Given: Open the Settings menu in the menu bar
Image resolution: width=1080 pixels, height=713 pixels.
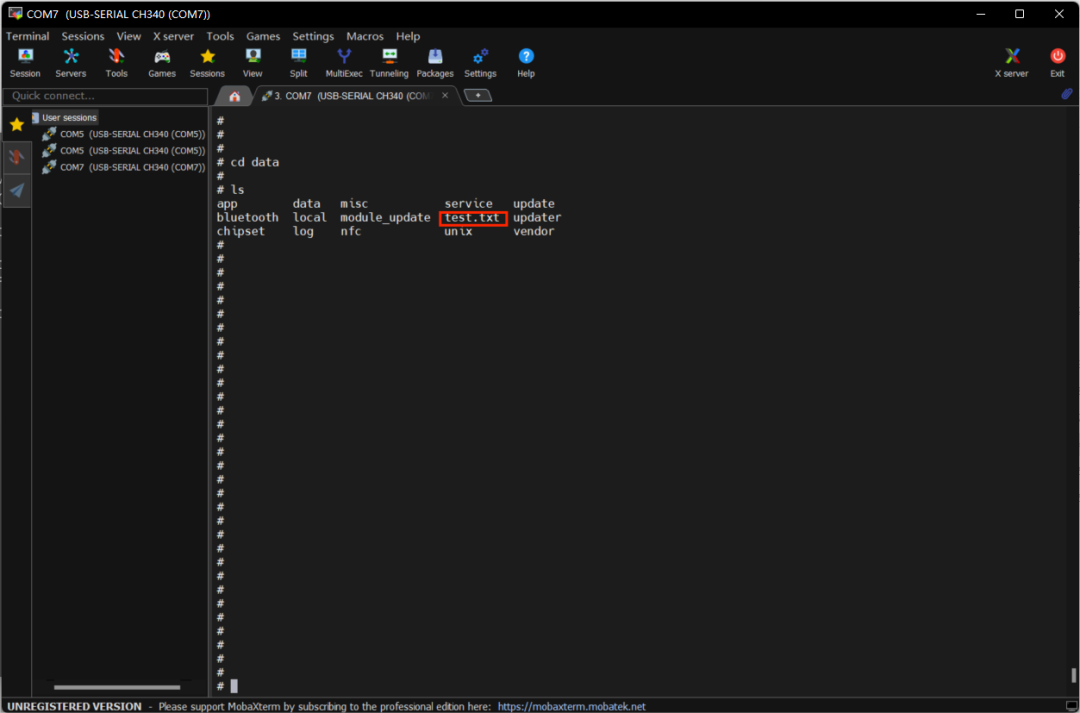Looking at the screenshot, I should click(313, 37).
